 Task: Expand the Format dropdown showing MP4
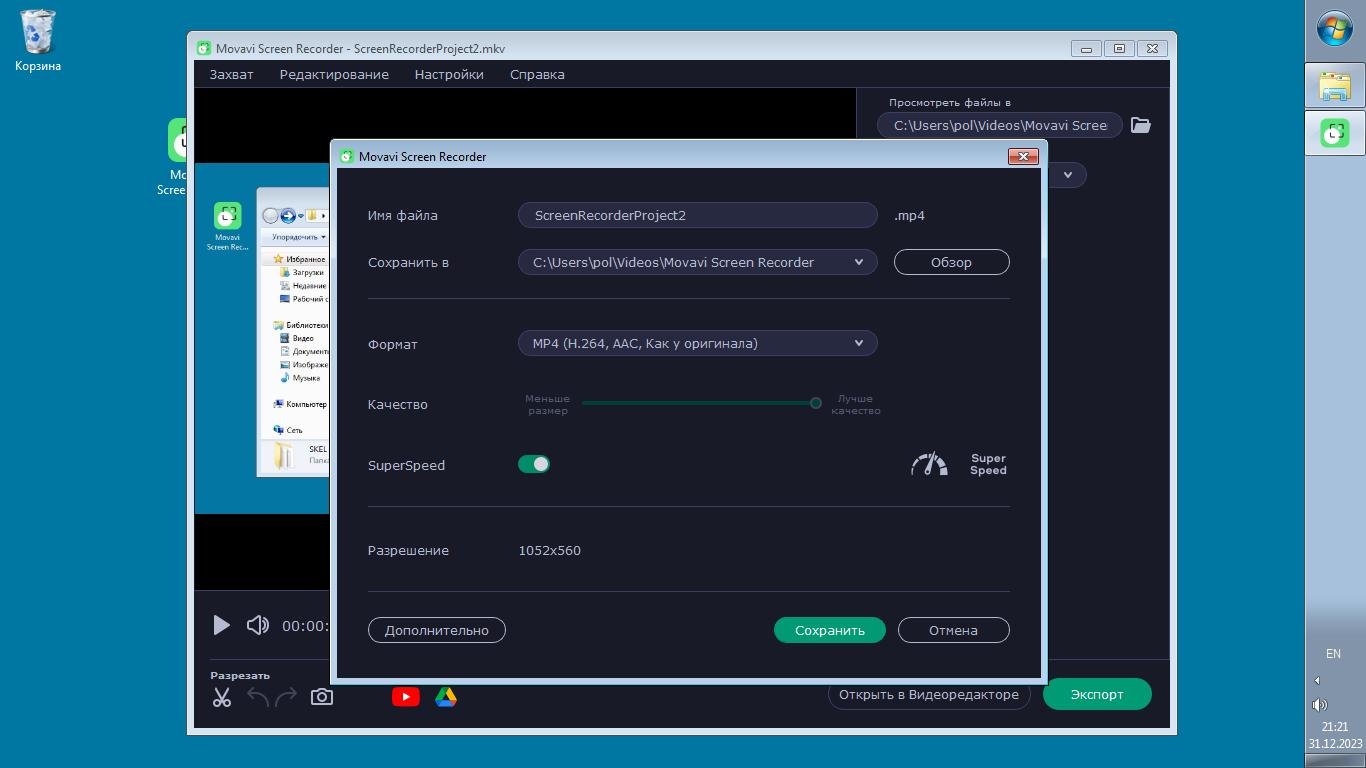pos(697,343)
